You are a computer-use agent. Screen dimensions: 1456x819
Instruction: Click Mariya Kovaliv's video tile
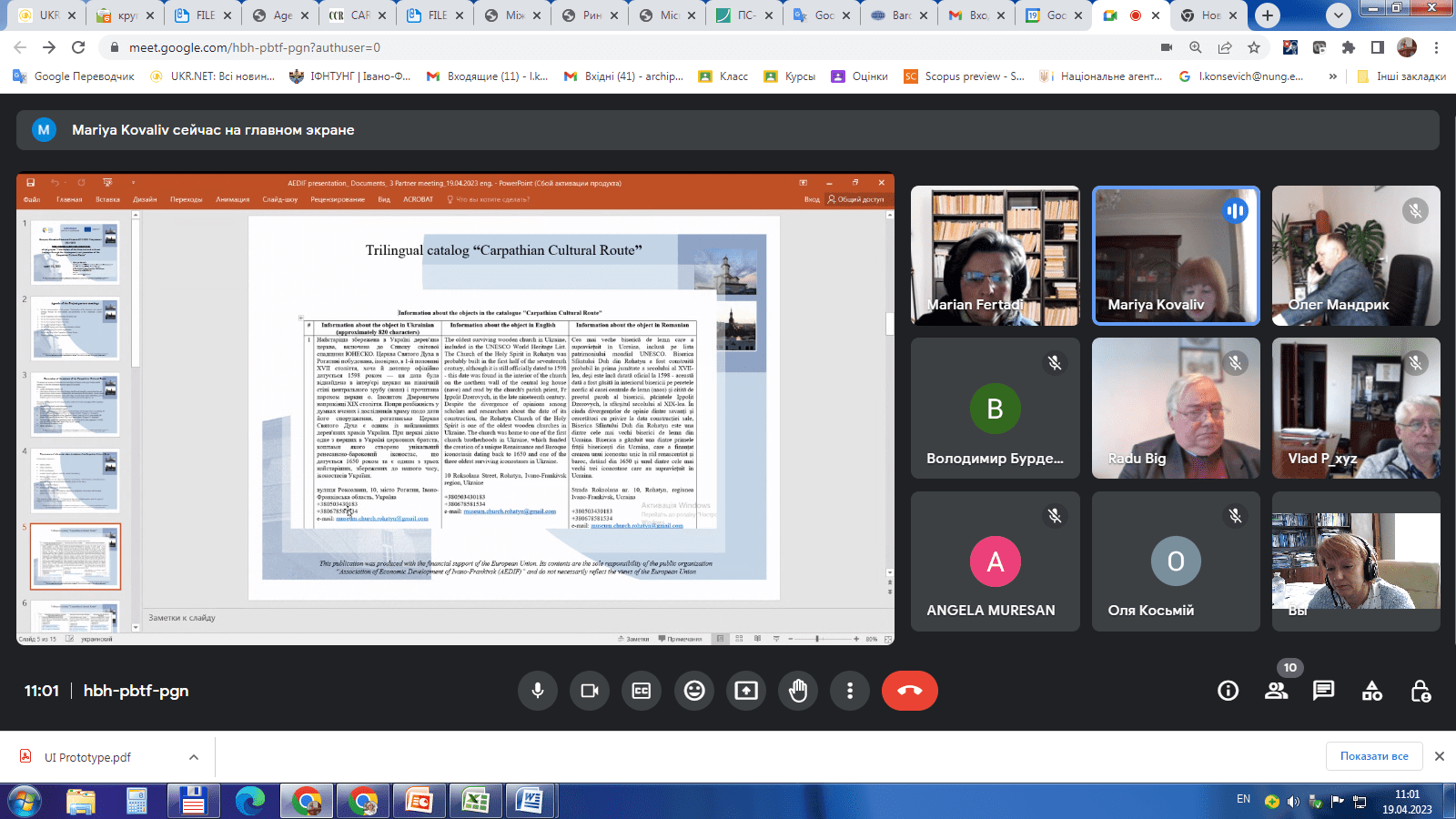coord(1176,256)
